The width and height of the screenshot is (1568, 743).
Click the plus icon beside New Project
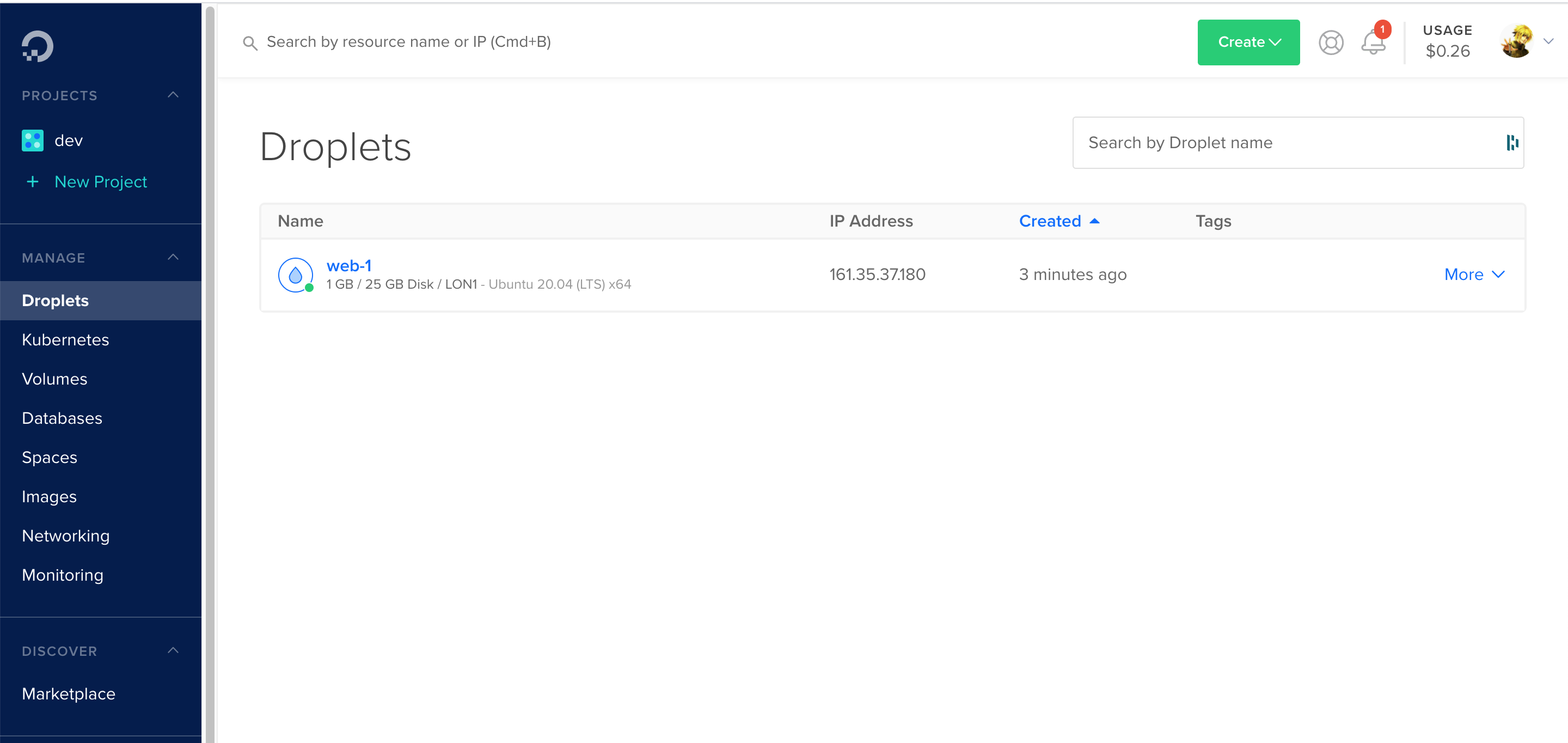[x=33, y=182]
